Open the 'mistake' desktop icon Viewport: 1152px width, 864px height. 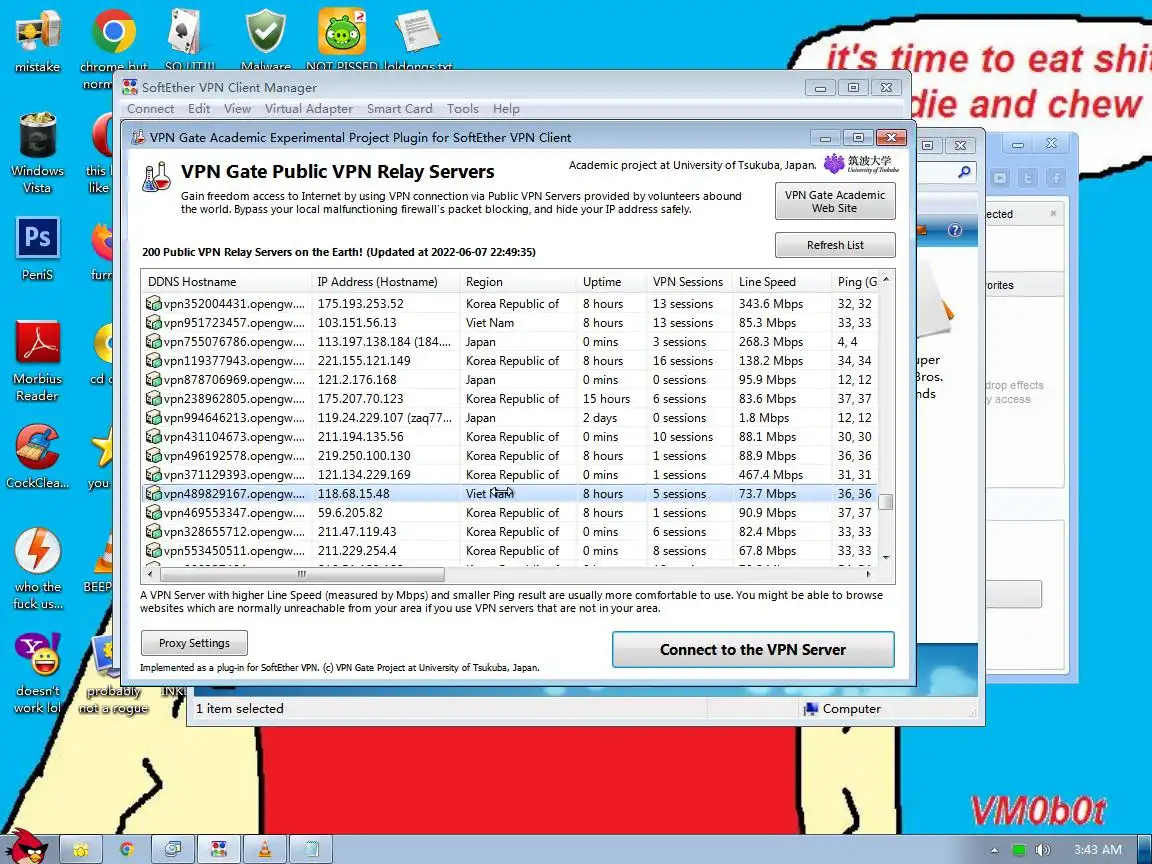click(37, 41)
